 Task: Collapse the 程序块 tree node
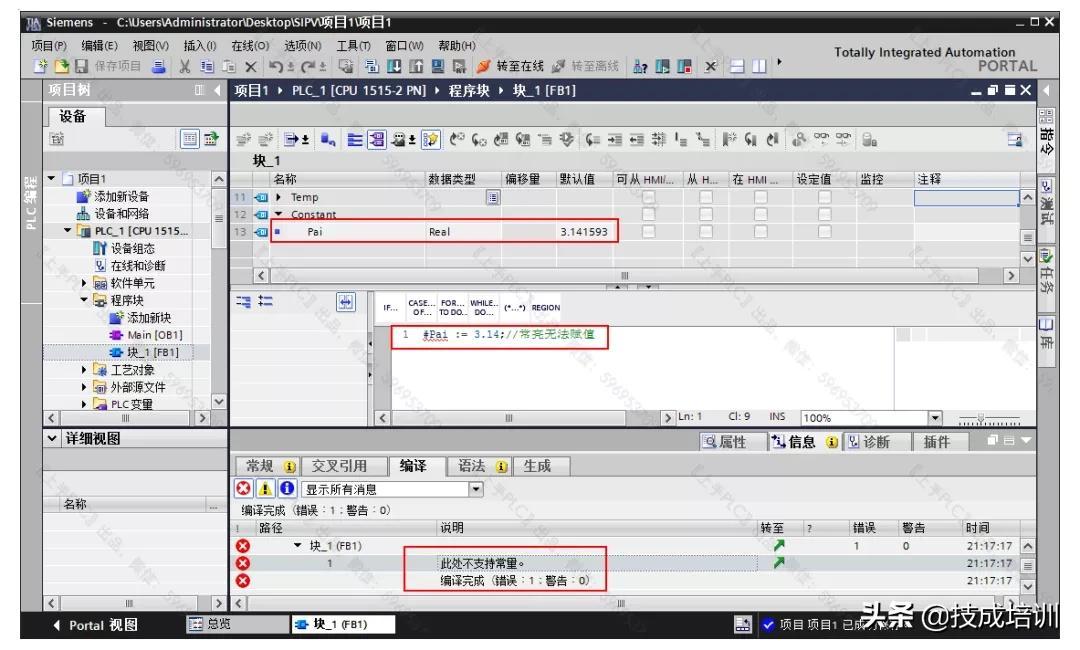coord(84,300)
